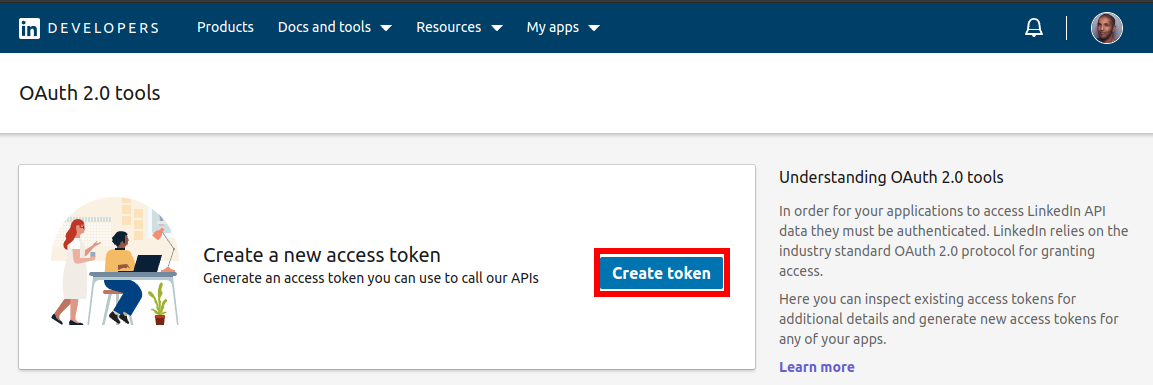Click Generate an access token description text
Screen dimensions: 1153x385
pos(371,278)
